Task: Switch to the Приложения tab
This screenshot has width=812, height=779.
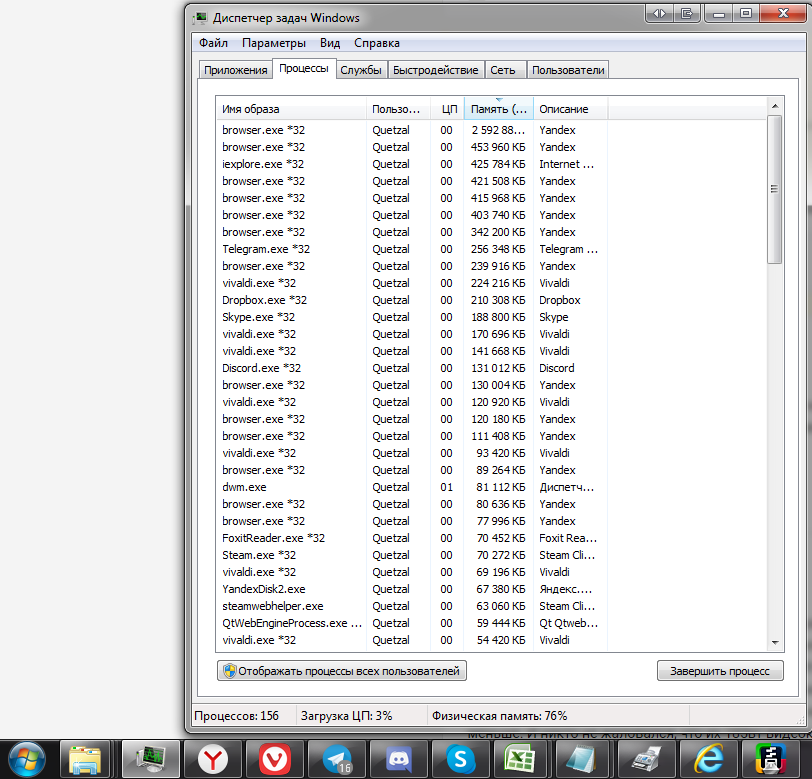Action: (236, 70)
